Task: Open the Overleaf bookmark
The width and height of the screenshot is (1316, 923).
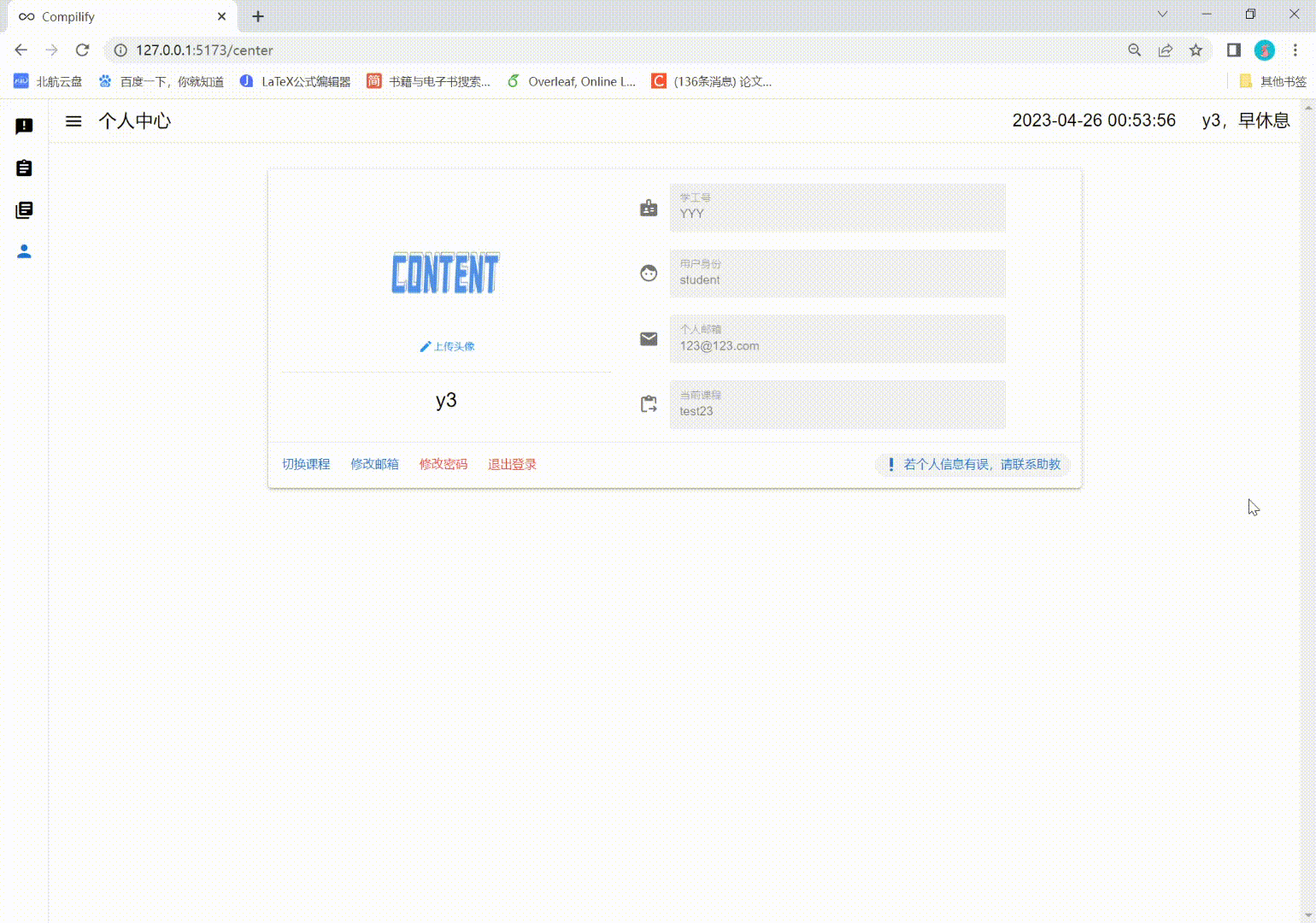Action: click(x=571, y=81)
